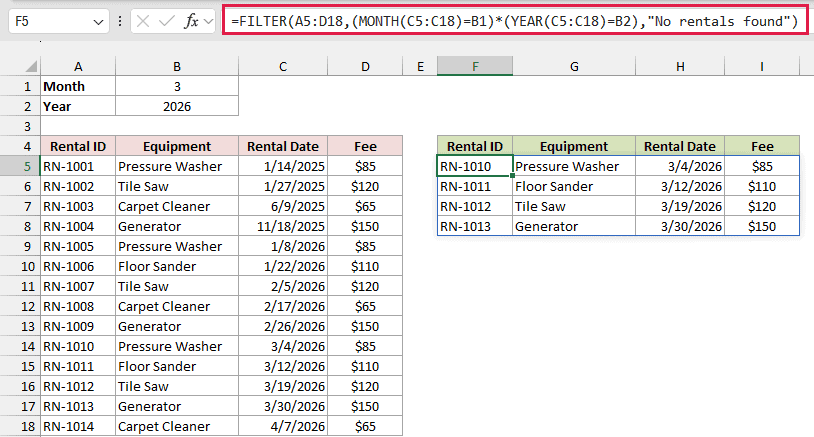The width and height of the screenshot is (814, 437).
Task: Click the Insert Function fx icon
Action: [191, 21]
